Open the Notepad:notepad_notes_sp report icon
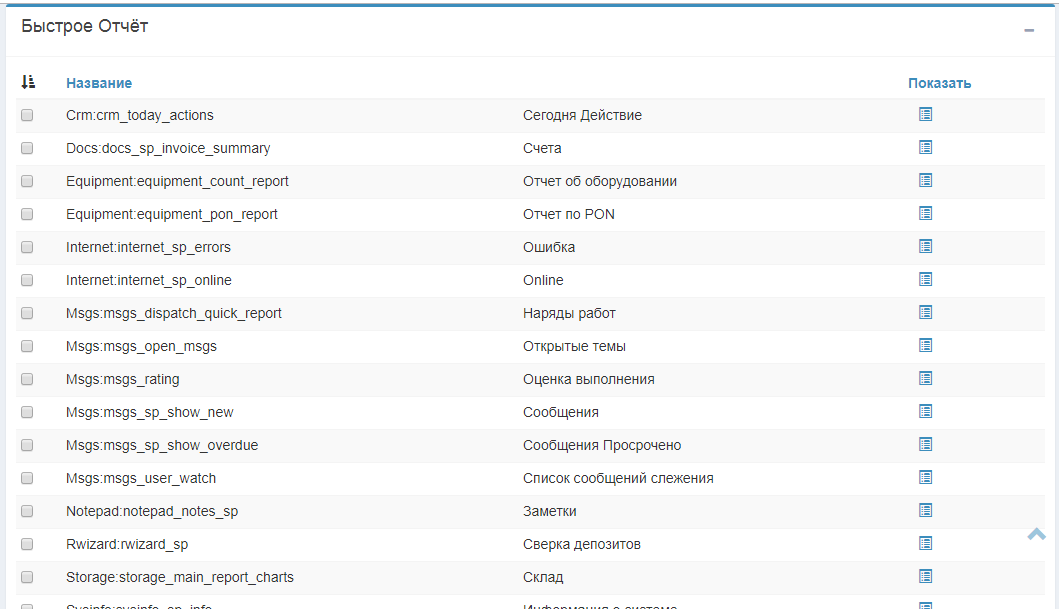Image resolution: width=1059 pixels, height=609 pixels. coord(925,511)
